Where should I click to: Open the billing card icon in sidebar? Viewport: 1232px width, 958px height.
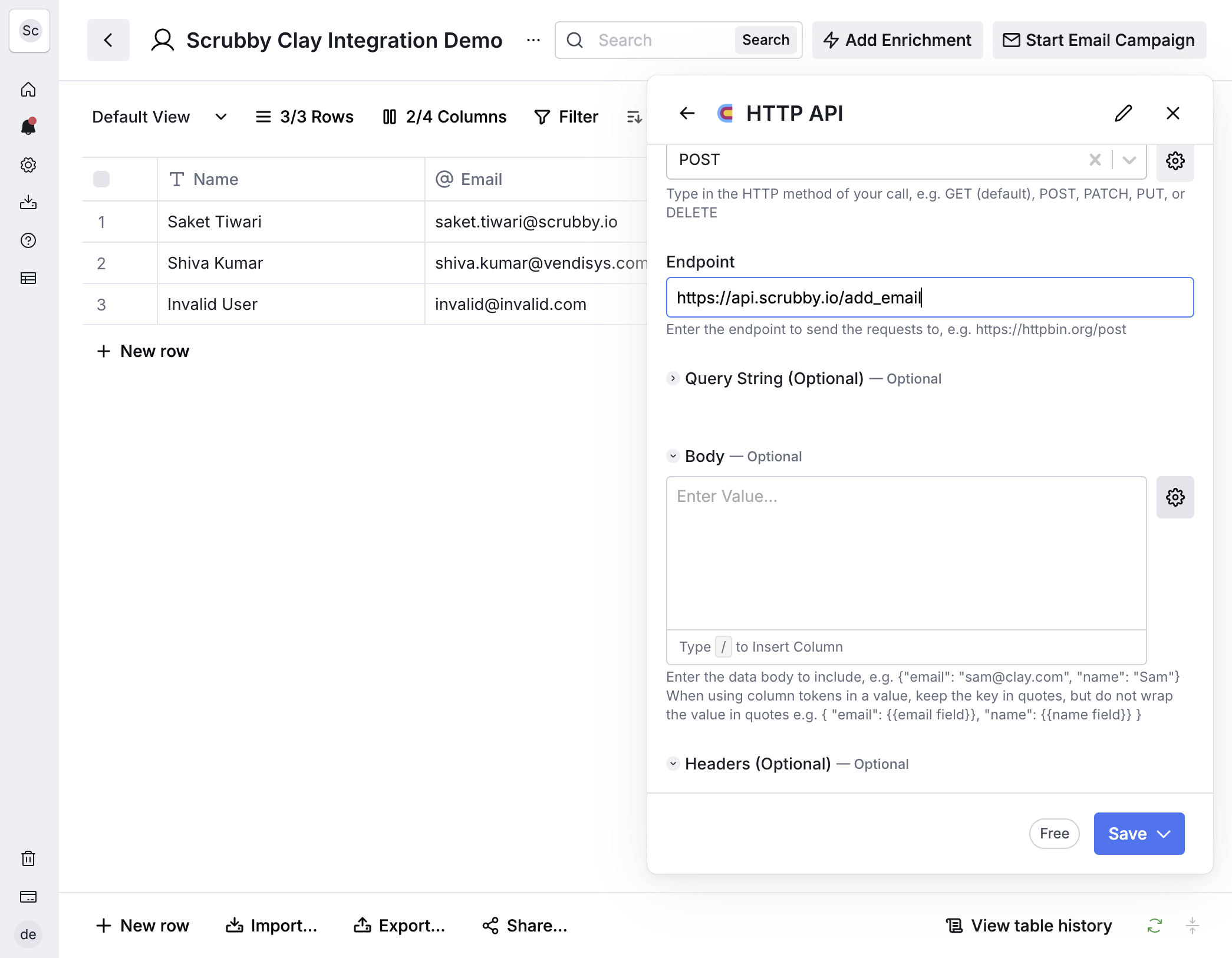(28, 897)
